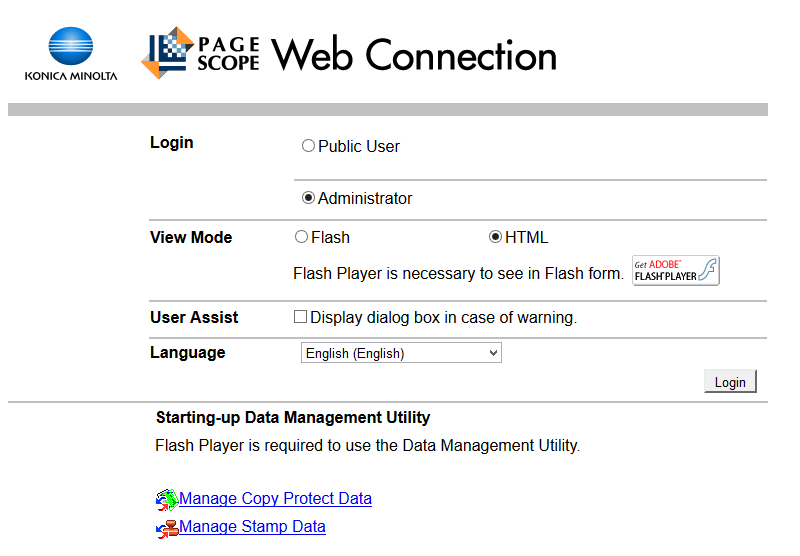Click the PageScope Web Connection logo
Viewport: 800px width, 556px height.
(200, 54)
